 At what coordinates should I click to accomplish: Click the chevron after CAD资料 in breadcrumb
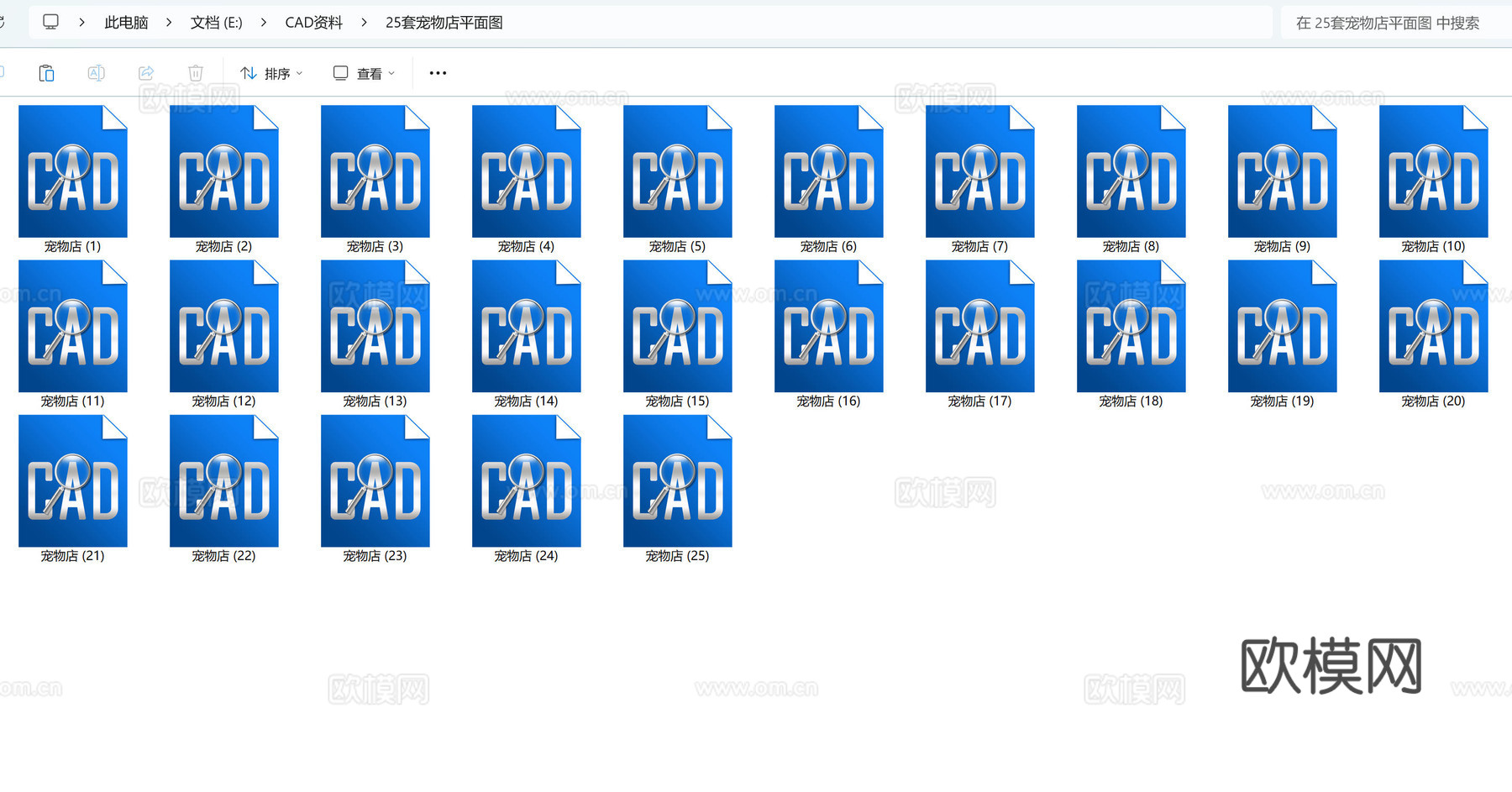click(363, 23)
